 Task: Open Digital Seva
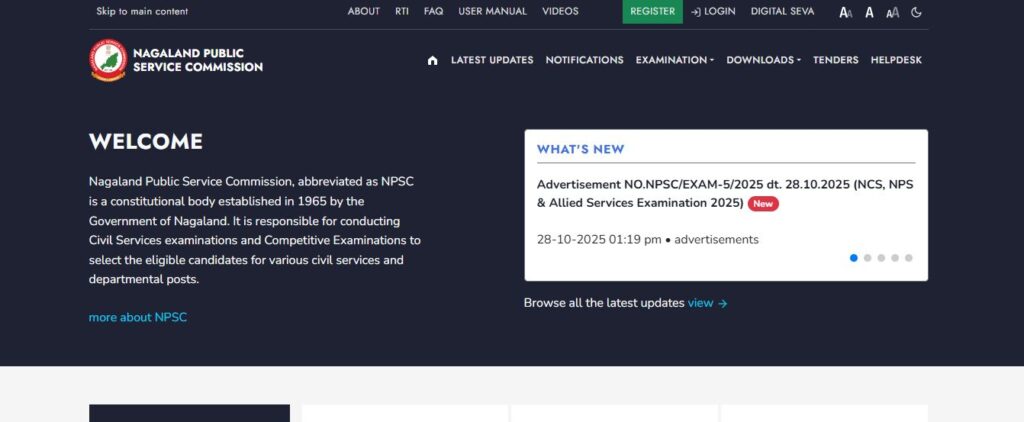pyautogui.click(x=782, y=12)
